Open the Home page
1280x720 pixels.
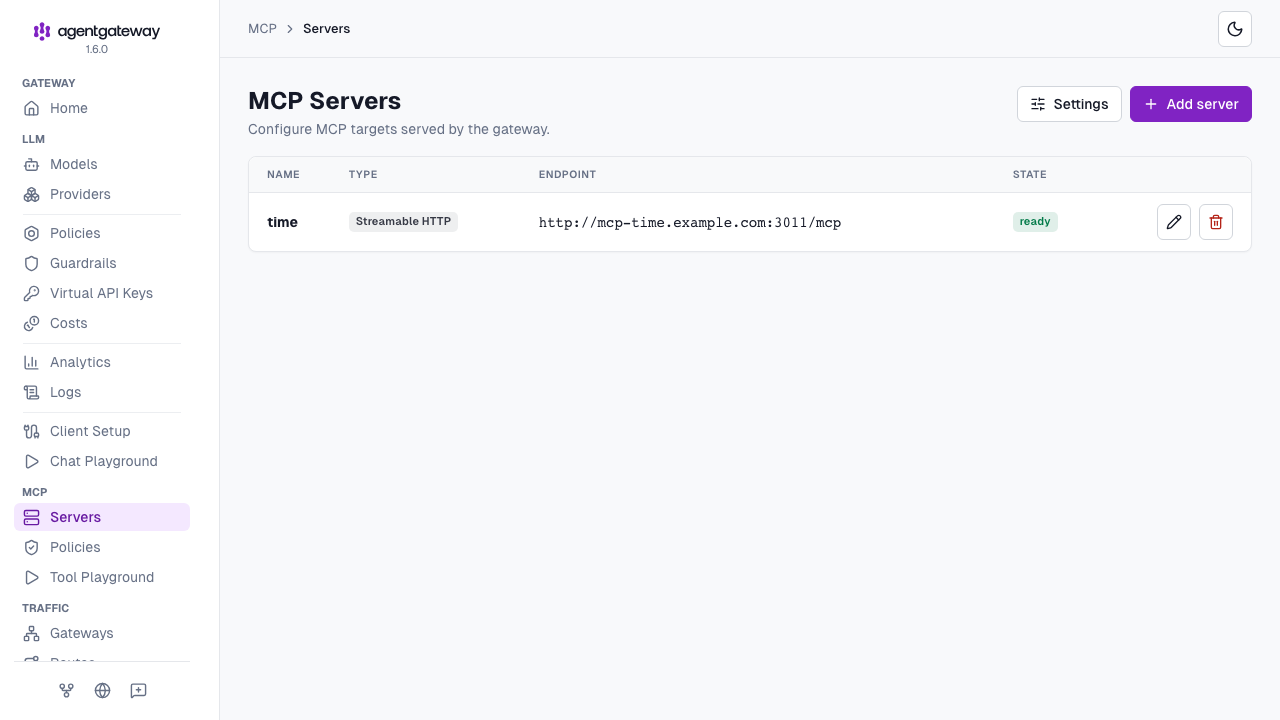pos(102,108)
